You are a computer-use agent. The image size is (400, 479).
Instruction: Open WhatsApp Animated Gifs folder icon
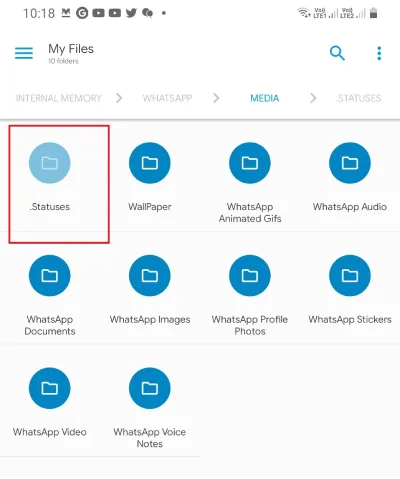(250, 163)
